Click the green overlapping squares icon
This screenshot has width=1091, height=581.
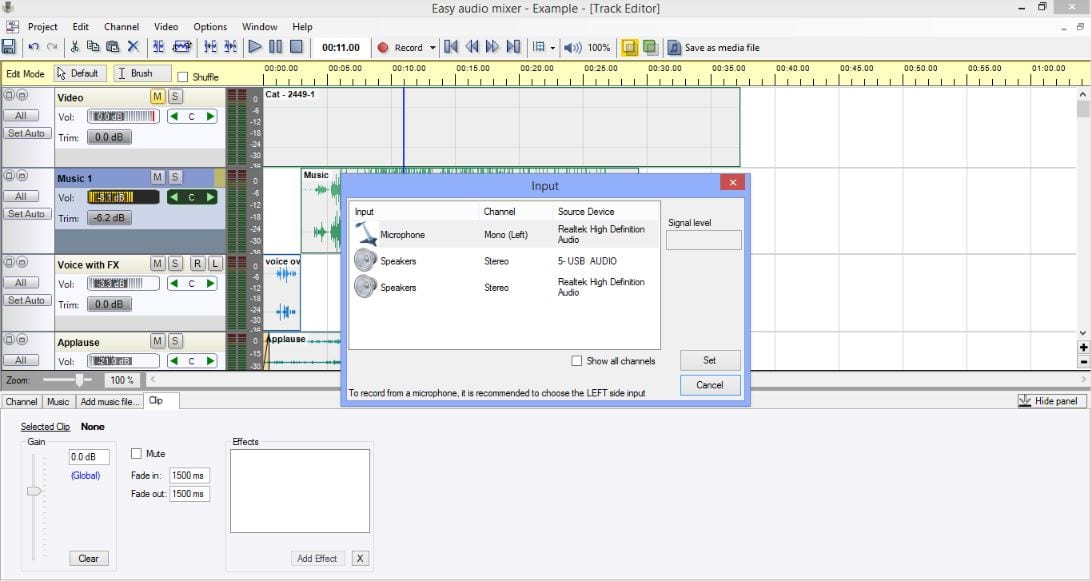click(650, 47)
